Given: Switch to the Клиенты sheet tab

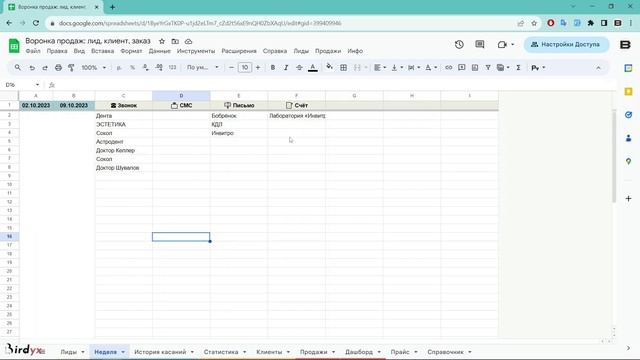Looking at the screenshot, I should 269,352.
